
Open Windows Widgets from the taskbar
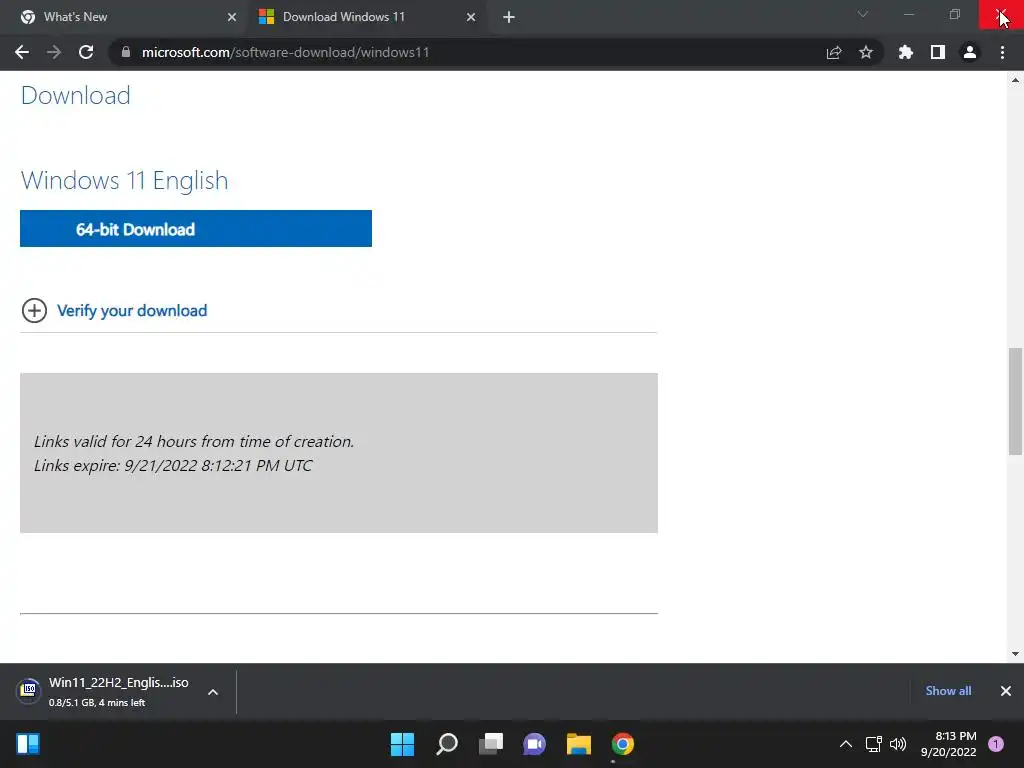tap(28, 744)
